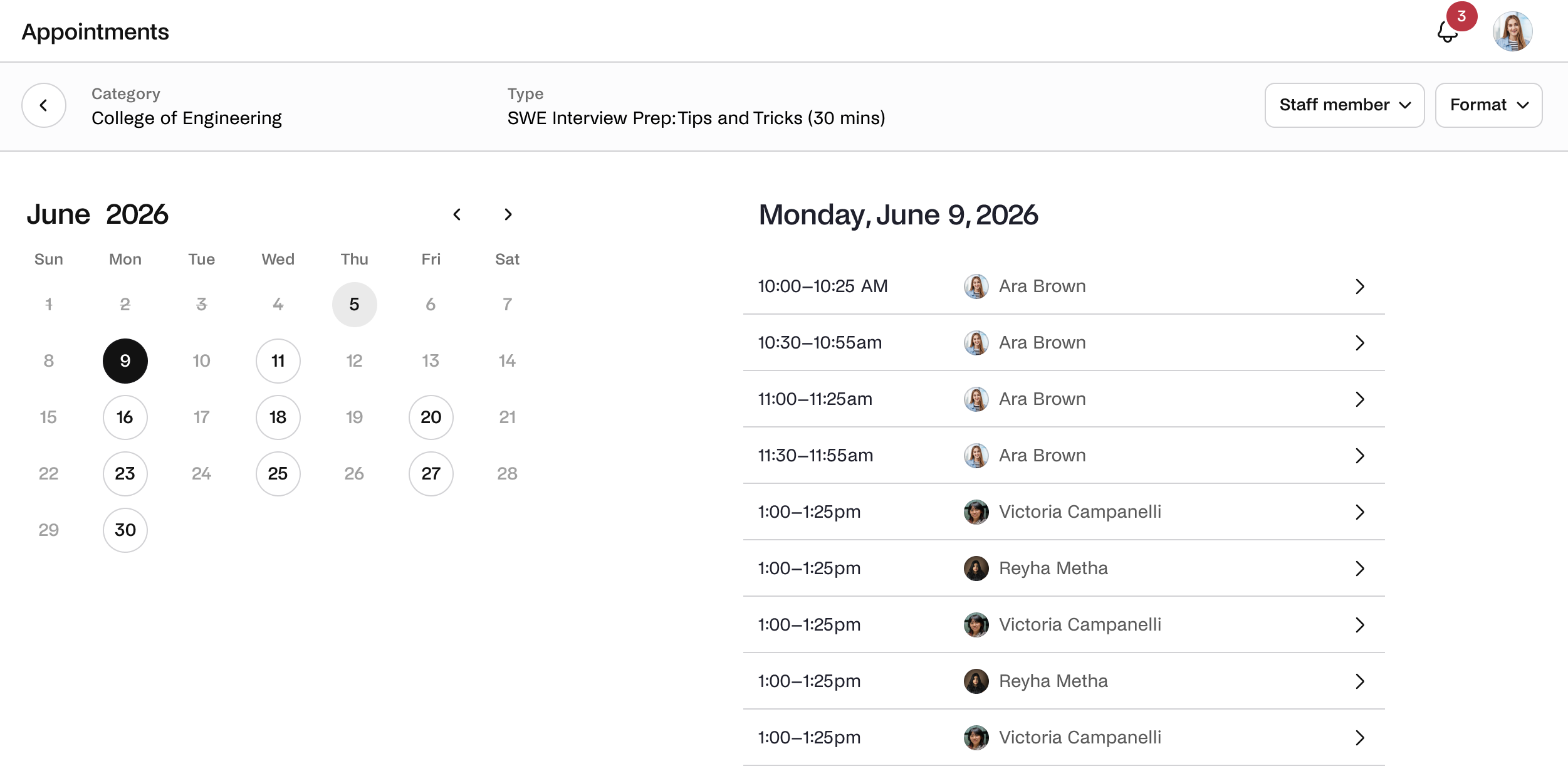The image size is (1568, 771).
Task: Select June 11 on the calendar
Action: coord(278,361)
